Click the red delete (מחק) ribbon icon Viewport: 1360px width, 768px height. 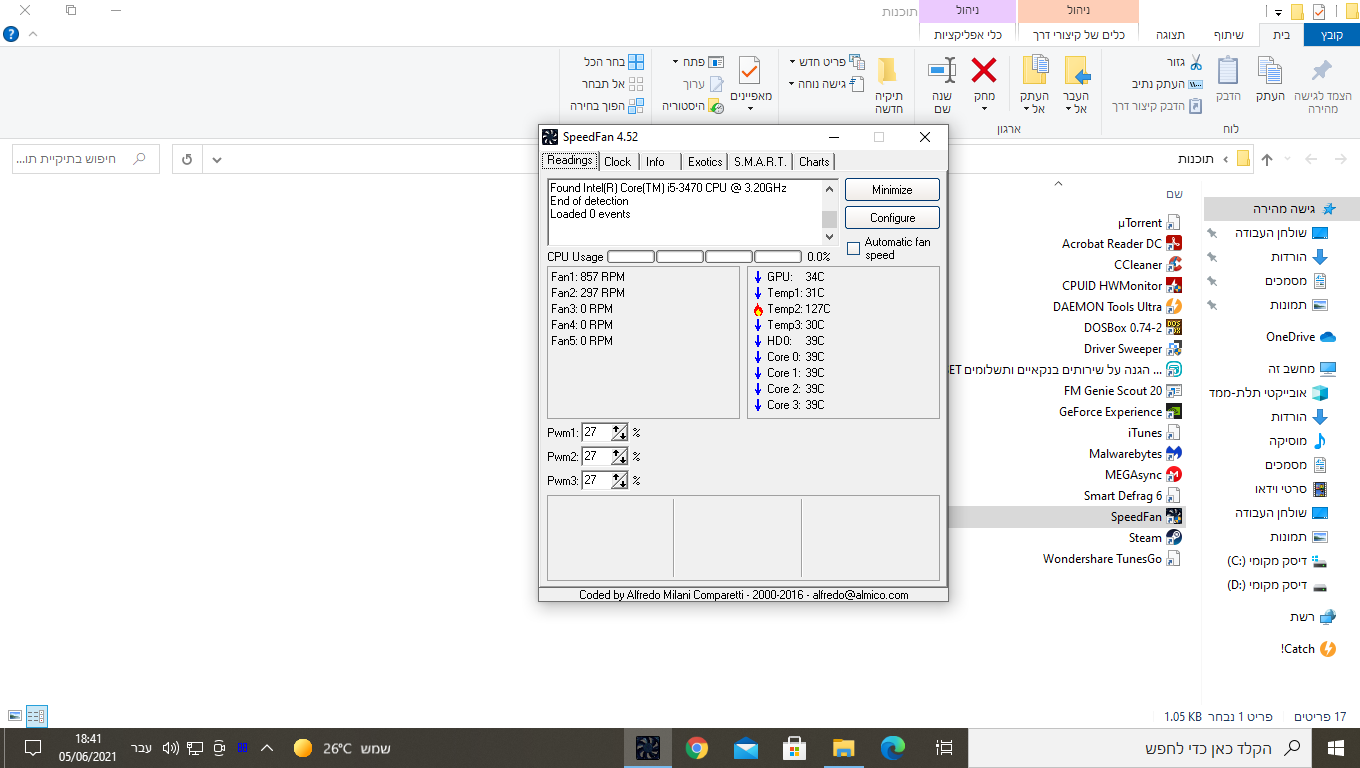[x=984, y=70]
